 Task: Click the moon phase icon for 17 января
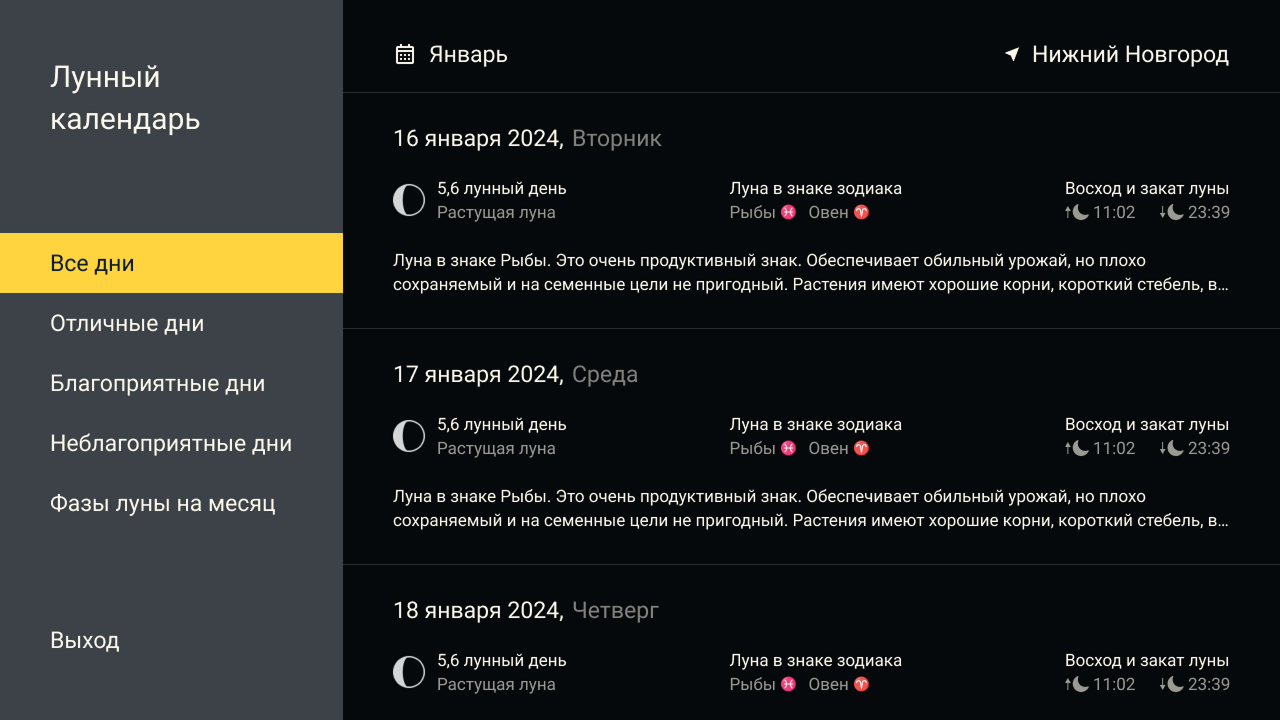tap(409, 436)
